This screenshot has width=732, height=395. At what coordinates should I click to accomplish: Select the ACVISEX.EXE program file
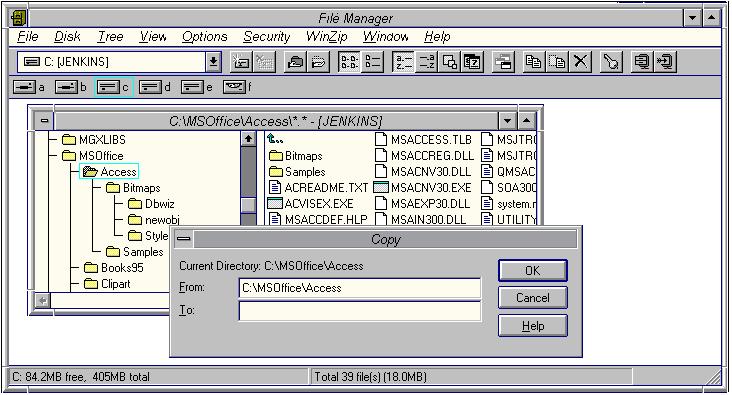click(310, 204)
